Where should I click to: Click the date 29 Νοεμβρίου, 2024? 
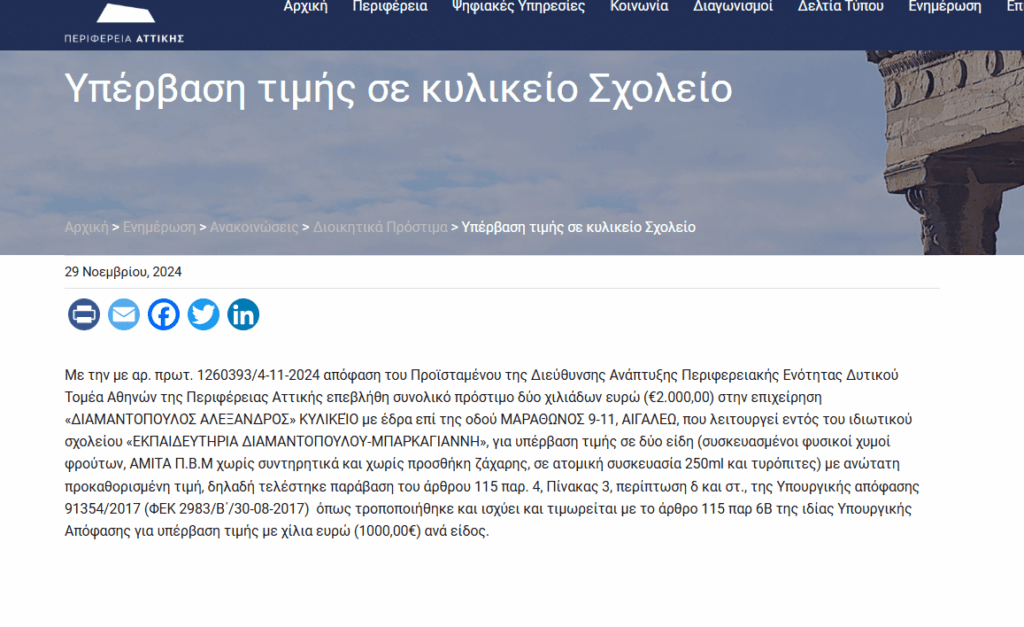pos(123,272)
